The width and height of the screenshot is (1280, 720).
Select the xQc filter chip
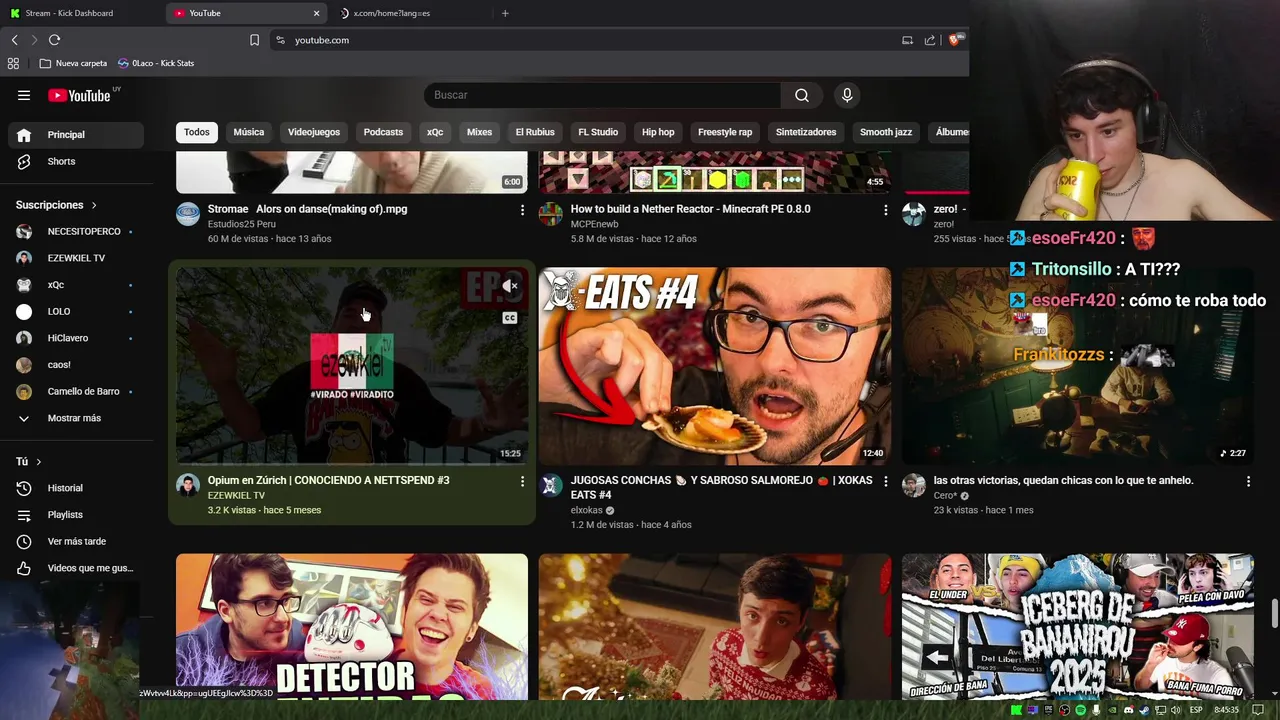coord(435,132)
